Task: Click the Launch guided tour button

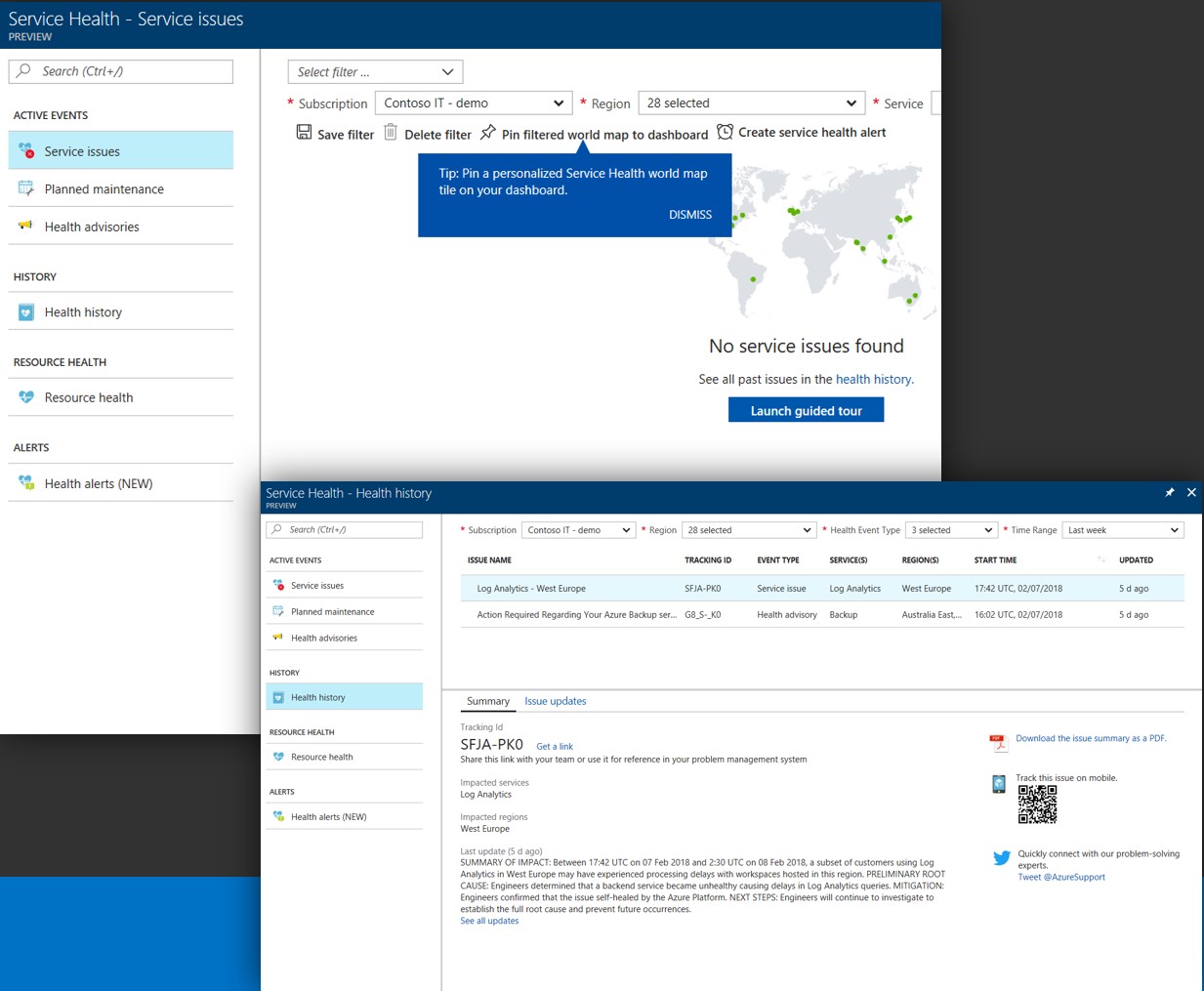Action: pos(806,411)
